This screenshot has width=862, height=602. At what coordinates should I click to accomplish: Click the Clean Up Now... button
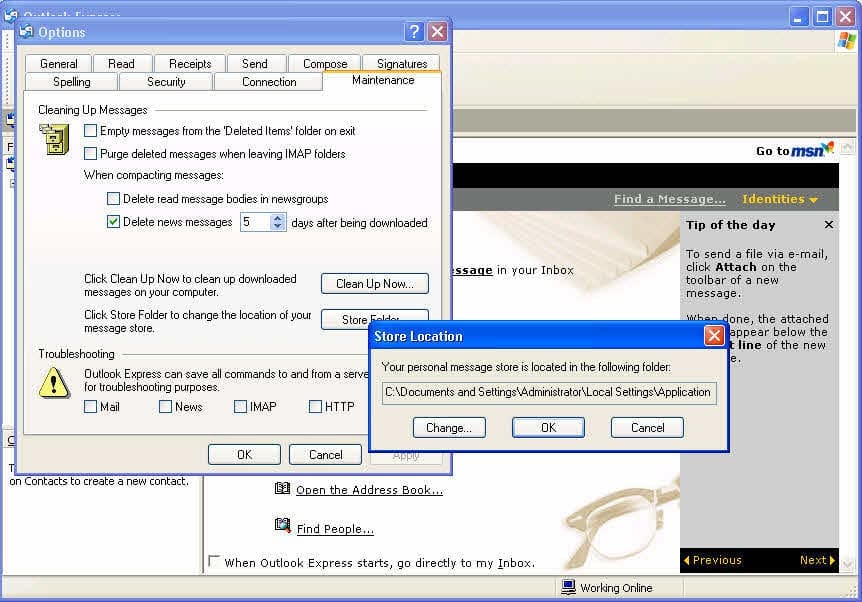[375, 284]
